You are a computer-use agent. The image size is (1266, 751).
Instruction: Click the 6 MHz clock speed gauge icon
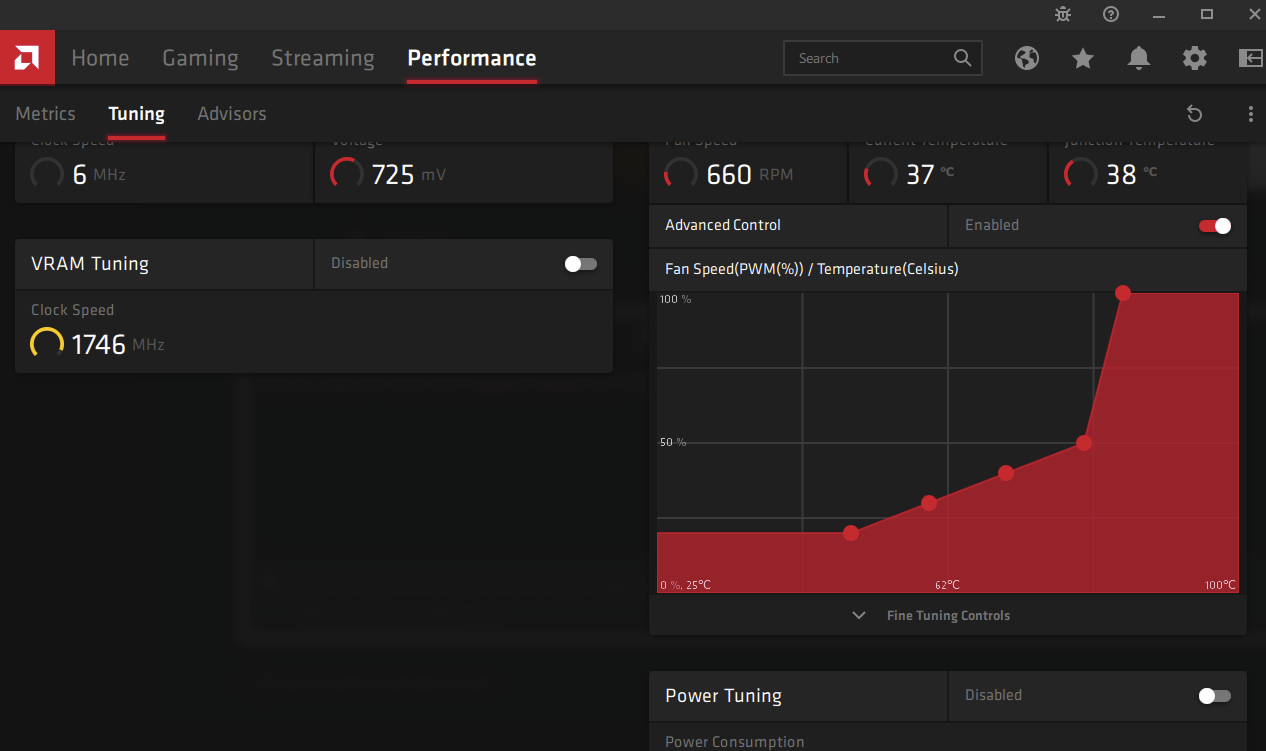(47, 174)
